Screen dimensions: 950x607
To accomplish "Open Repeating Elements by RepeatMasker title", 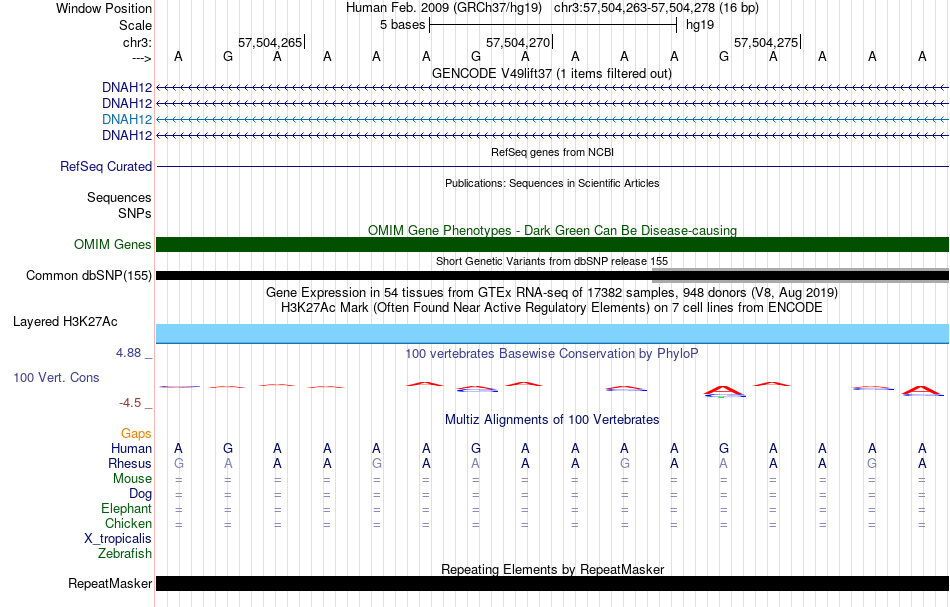I will (552, 569).
